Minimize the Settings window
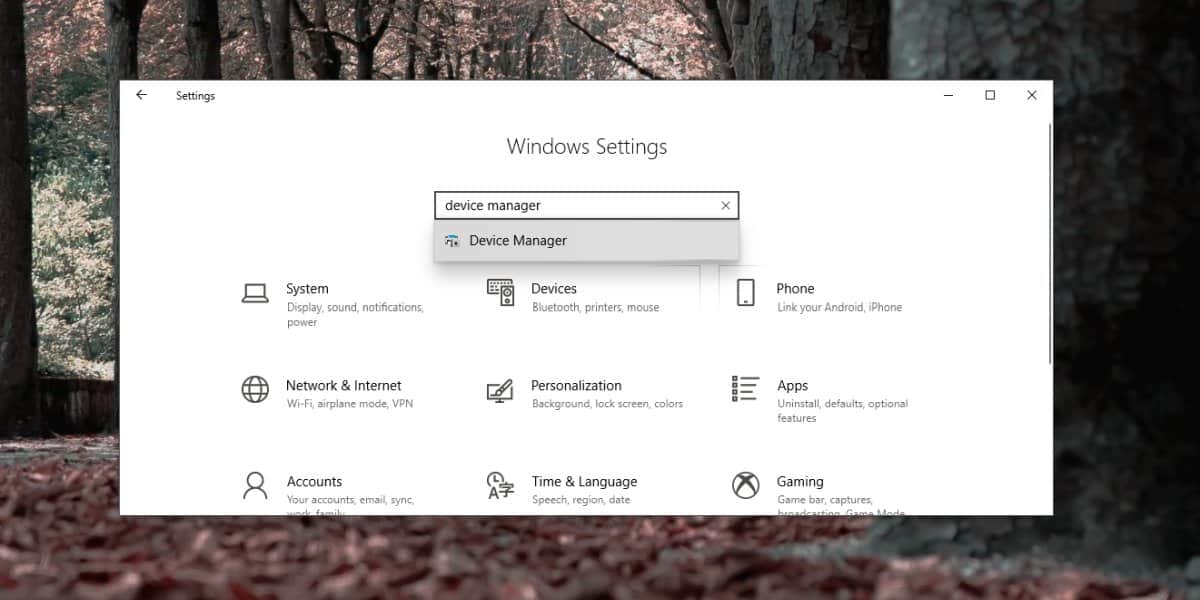This screenshot has height=600, width=1200. 947,96
